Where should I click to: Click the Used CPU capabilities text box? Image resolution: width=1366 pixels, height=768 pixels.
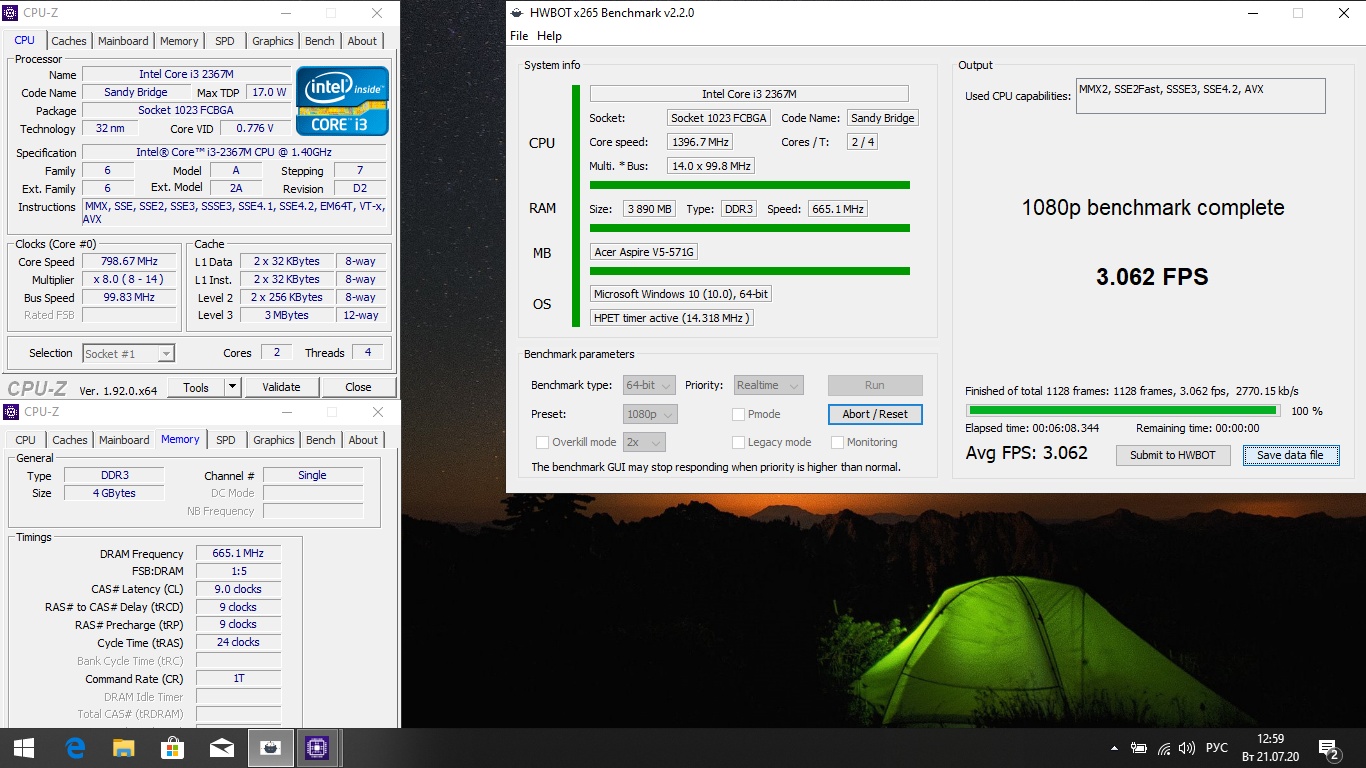pos(1200,96)
